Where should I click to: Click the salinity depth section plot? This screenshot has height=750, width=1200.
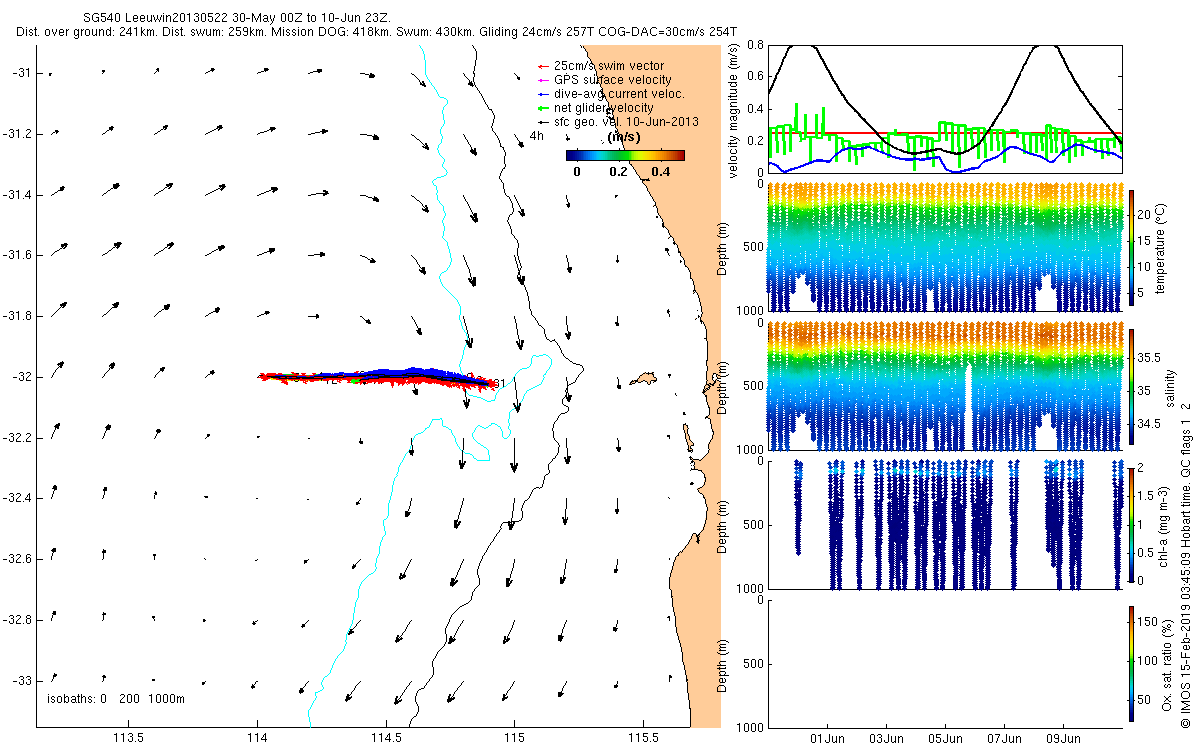tap(945, 386)
